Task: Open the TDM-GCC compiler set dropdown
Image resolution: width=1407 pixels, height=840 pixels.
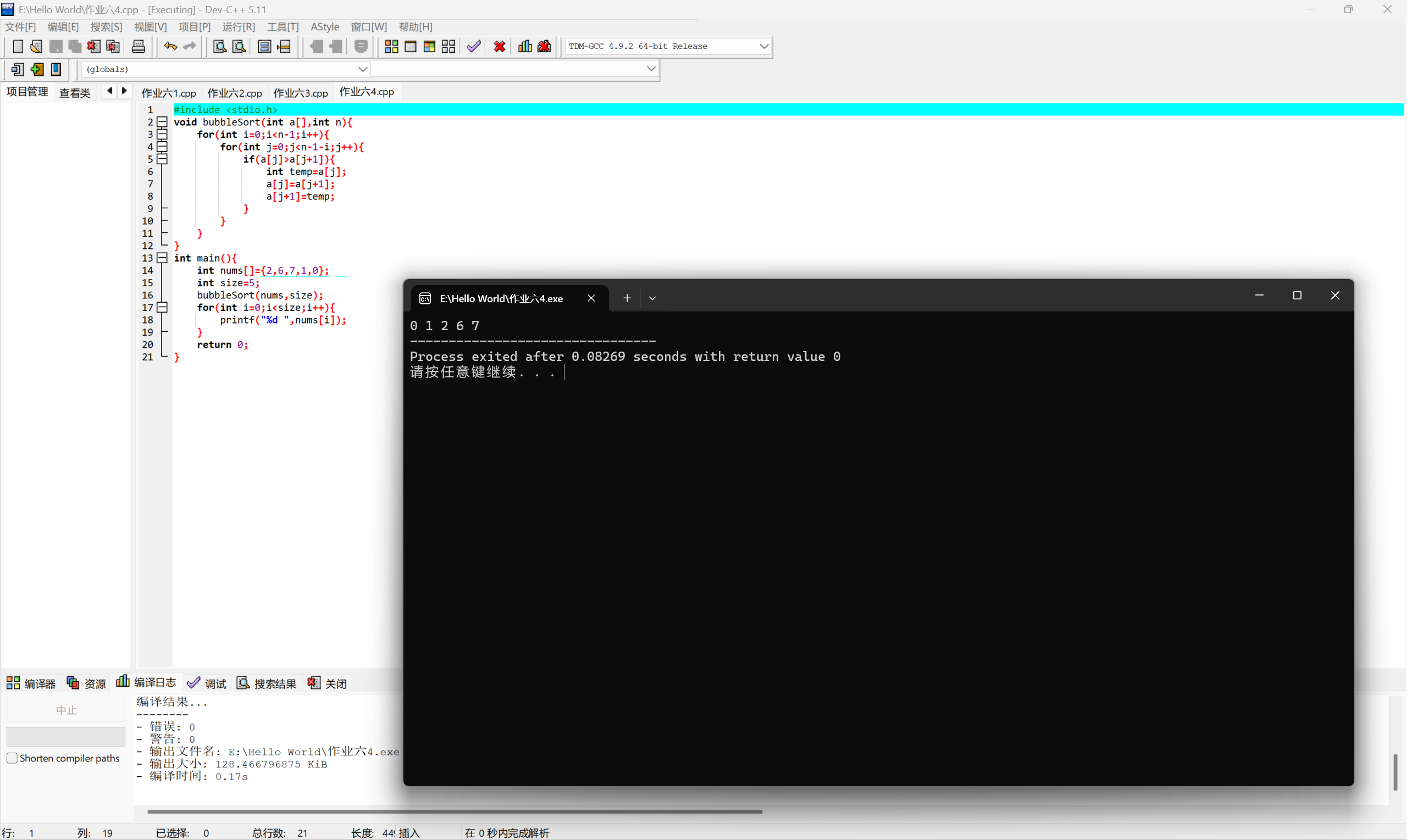Action: tap(764, 46)
